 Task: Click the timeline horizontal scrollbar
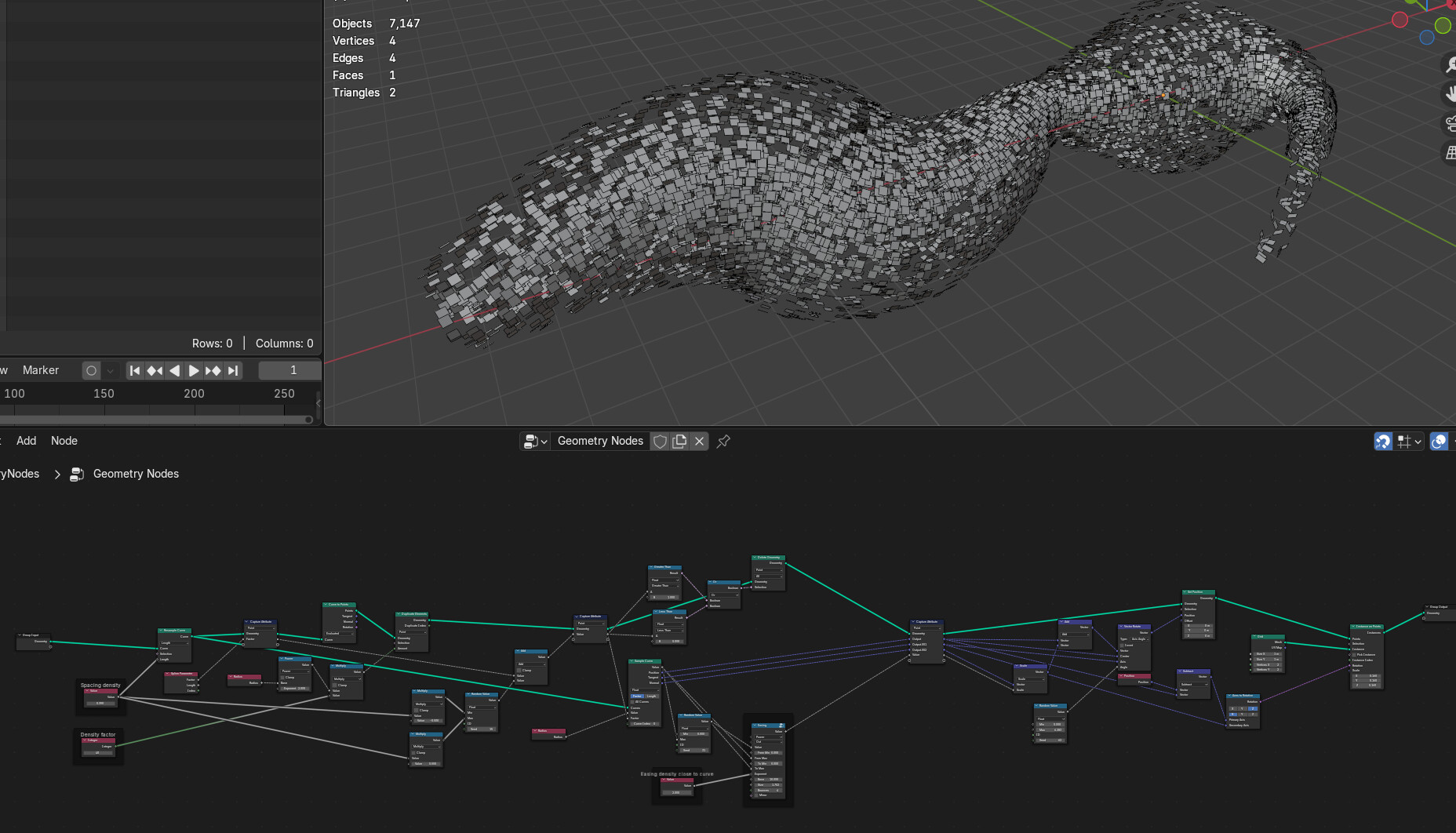pos(157,420)
